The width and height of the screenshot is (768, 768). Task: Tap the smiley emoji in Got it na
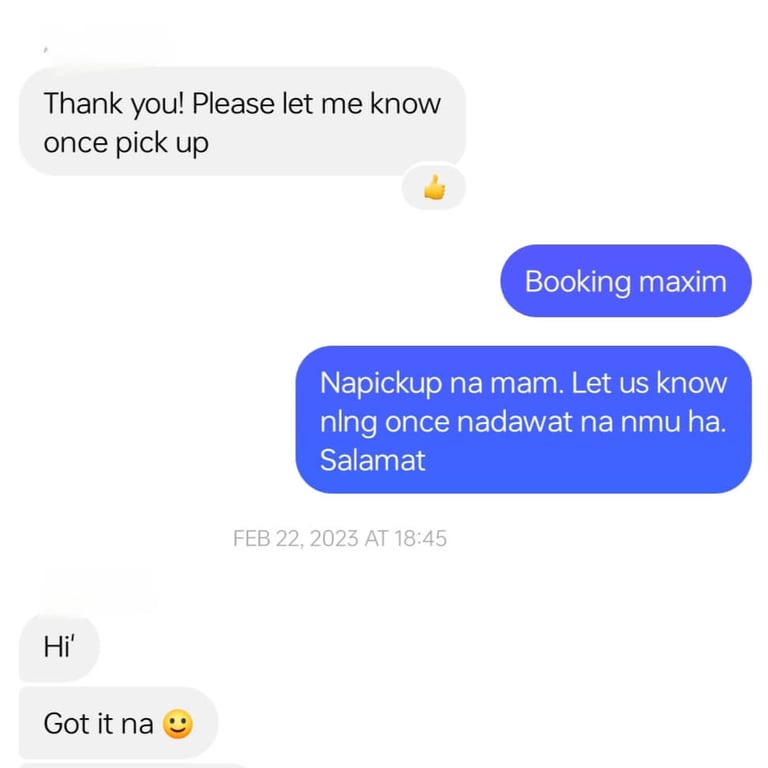point(178,723)
